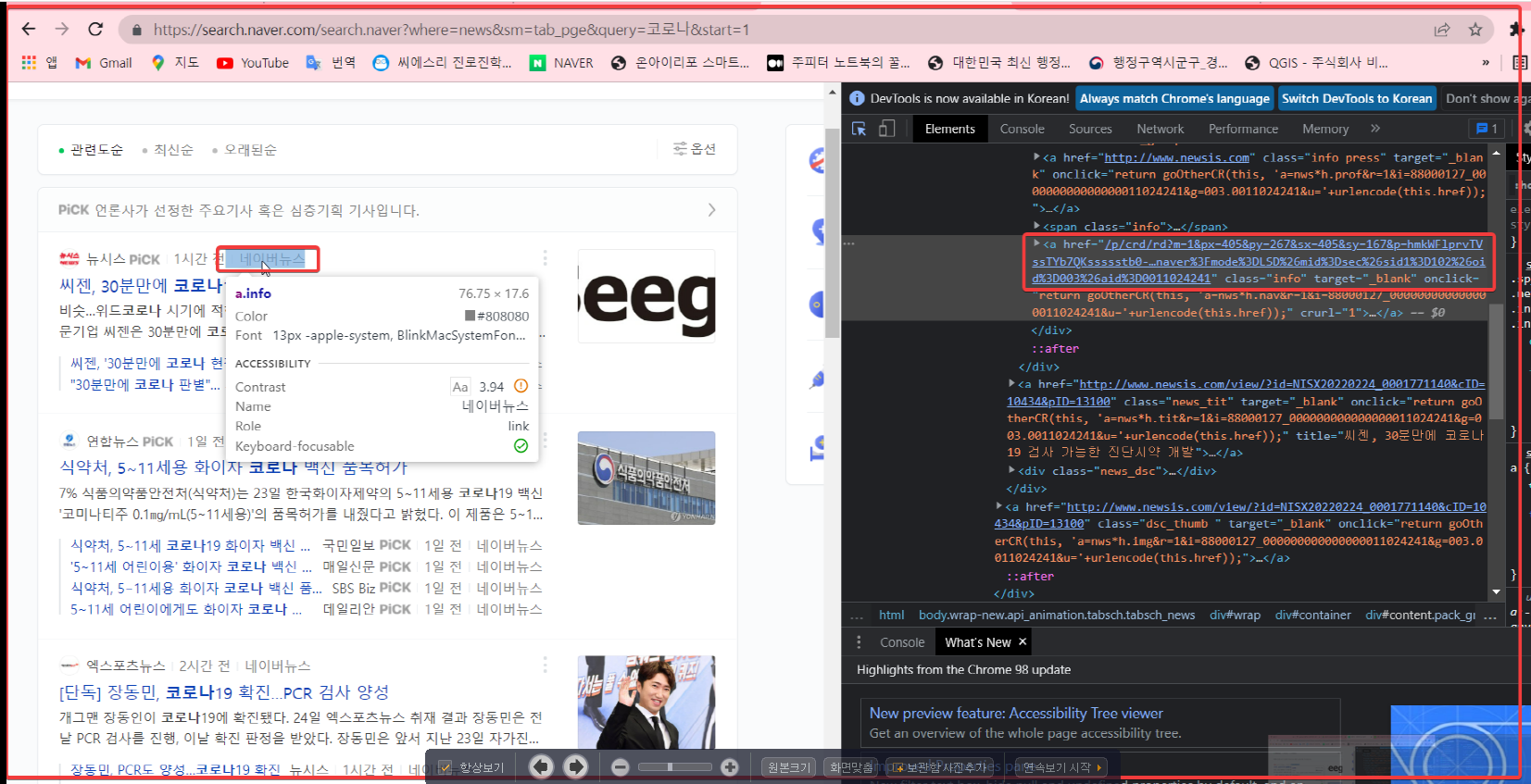Click the 연속보기 시작 slideshow button
The image size is (1531, 784).
tap(1061, 767)
